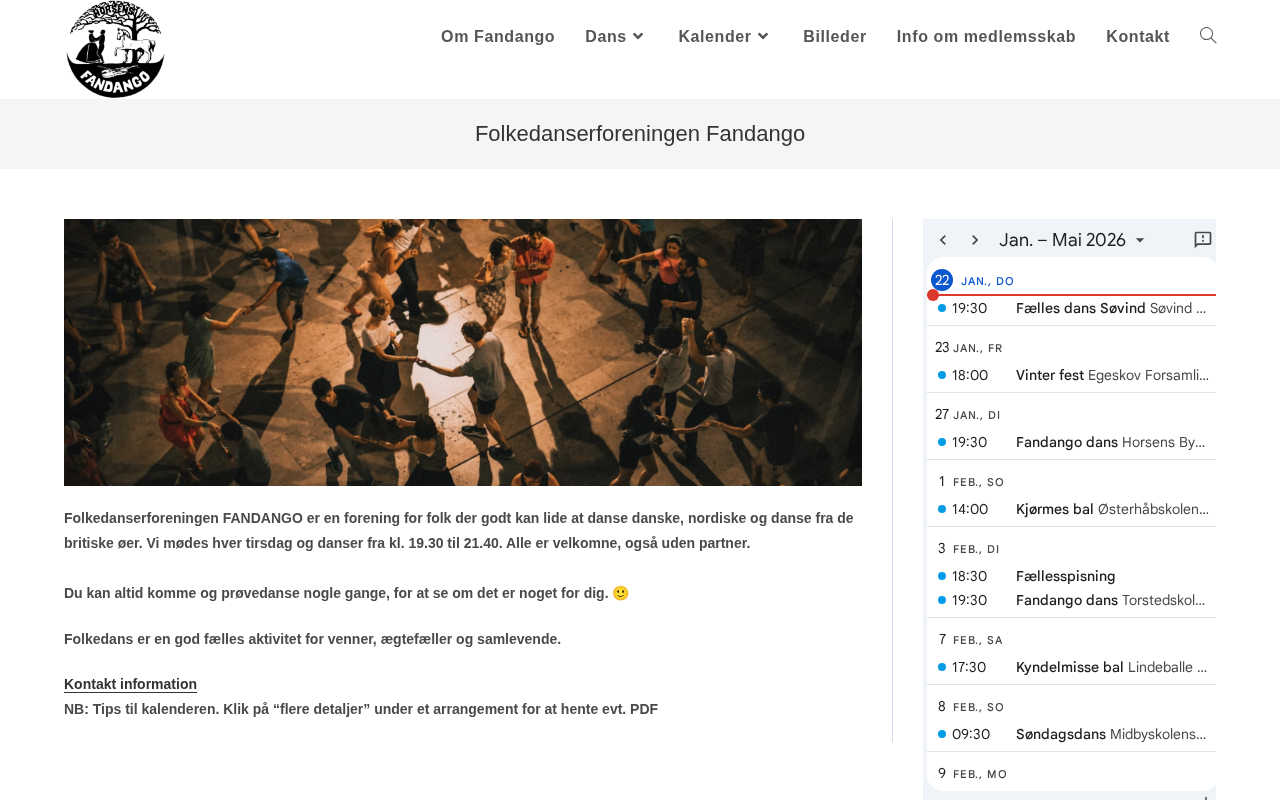Open the Om Fandango menu item
The width and height of the screenshot is (1280, 800).
[x=498, y=37]
